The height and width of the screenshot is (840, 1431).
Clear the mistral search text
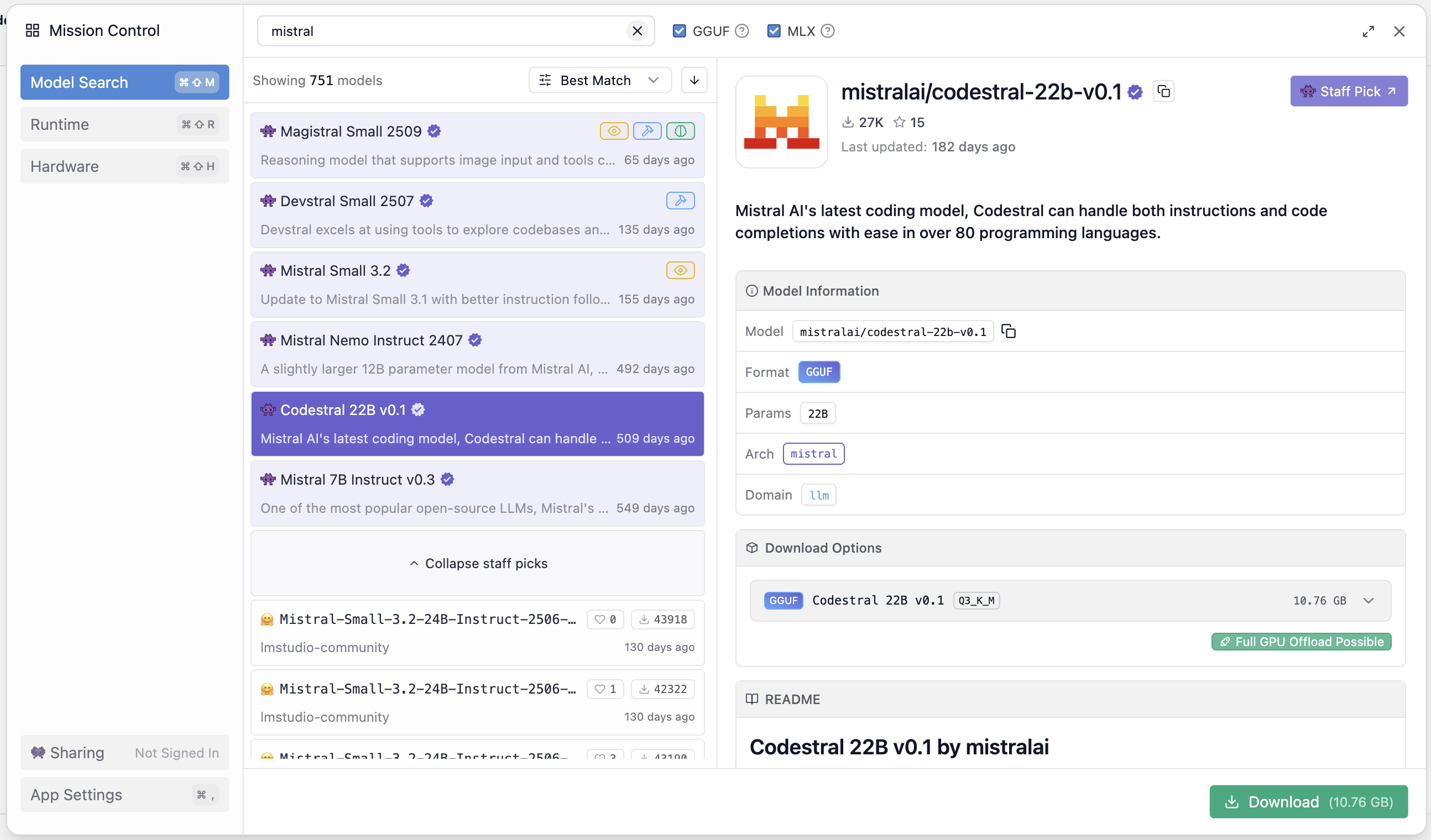pyautogui.click(x=637, y=31)
